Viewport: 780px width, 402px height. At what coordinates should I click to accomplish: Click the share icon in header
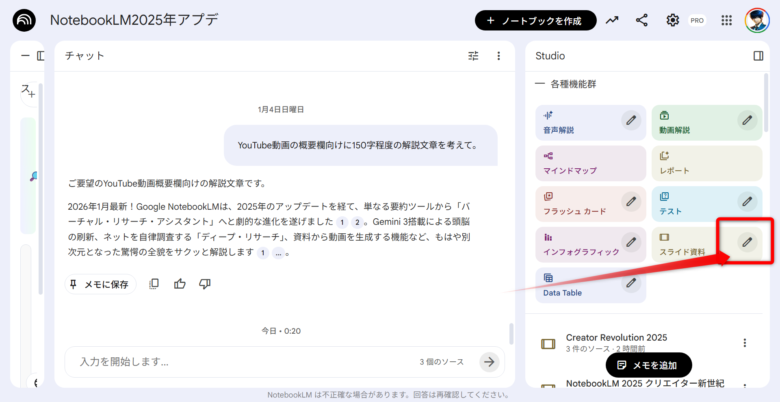click(x=642, y=21)
